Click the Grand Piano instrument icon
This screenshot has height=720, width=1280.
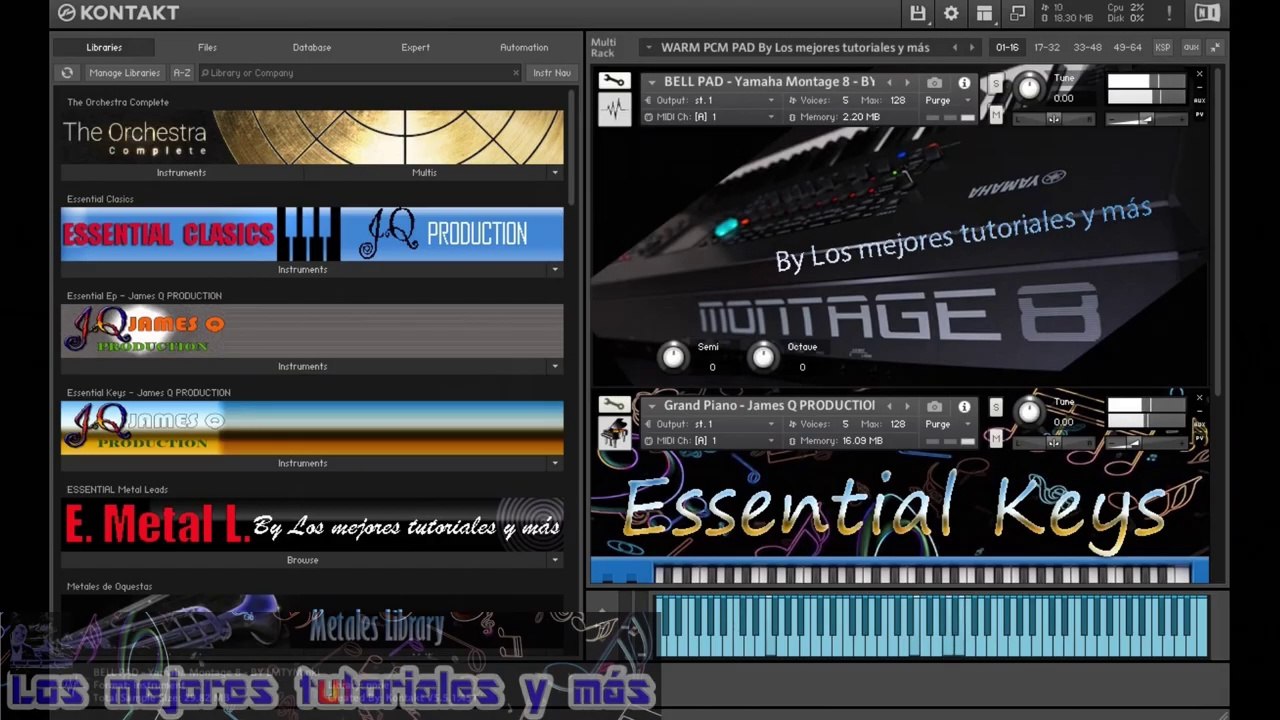(x=614, y=433)
